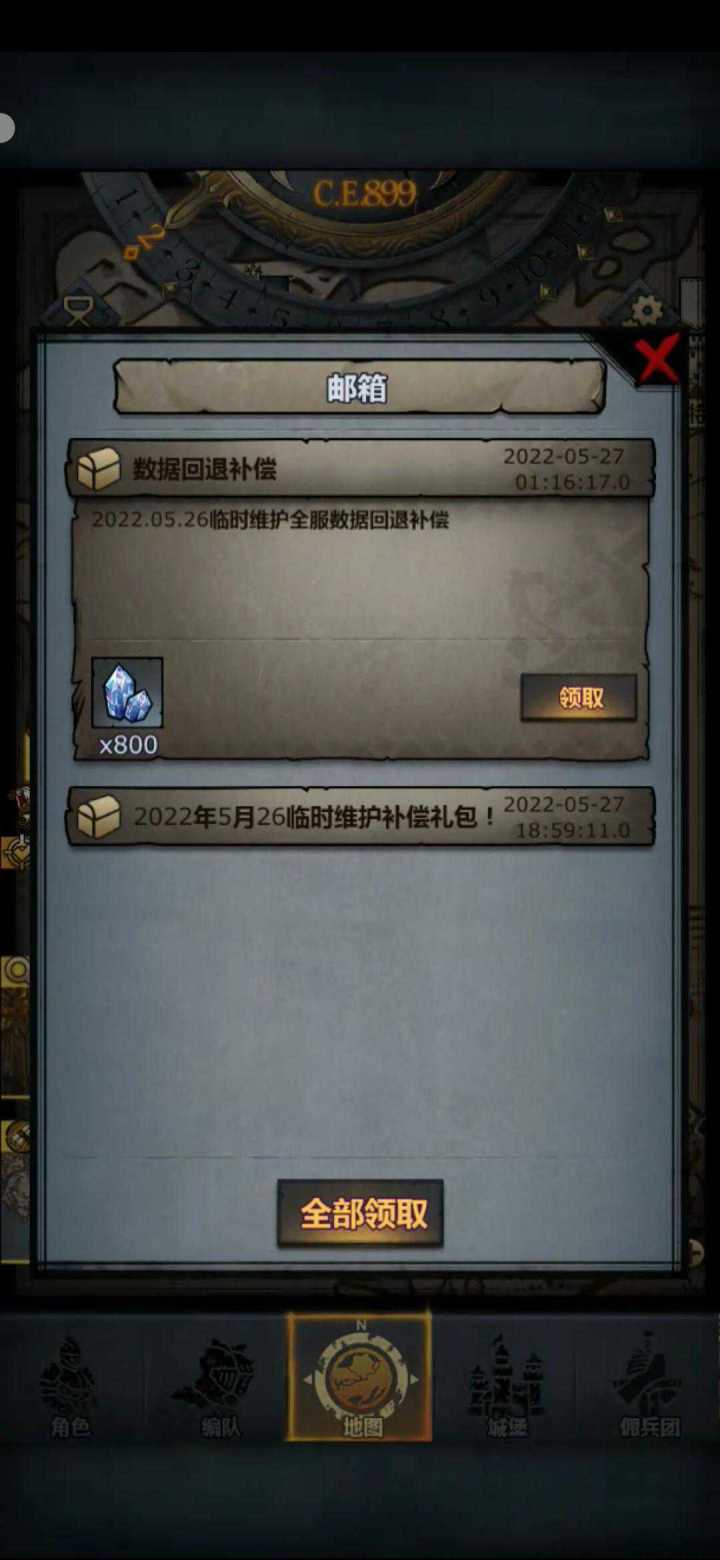Tap the x800 reward quantity label
The width and height of the screenshot is (720, 1560).
[x=128, y=745]
